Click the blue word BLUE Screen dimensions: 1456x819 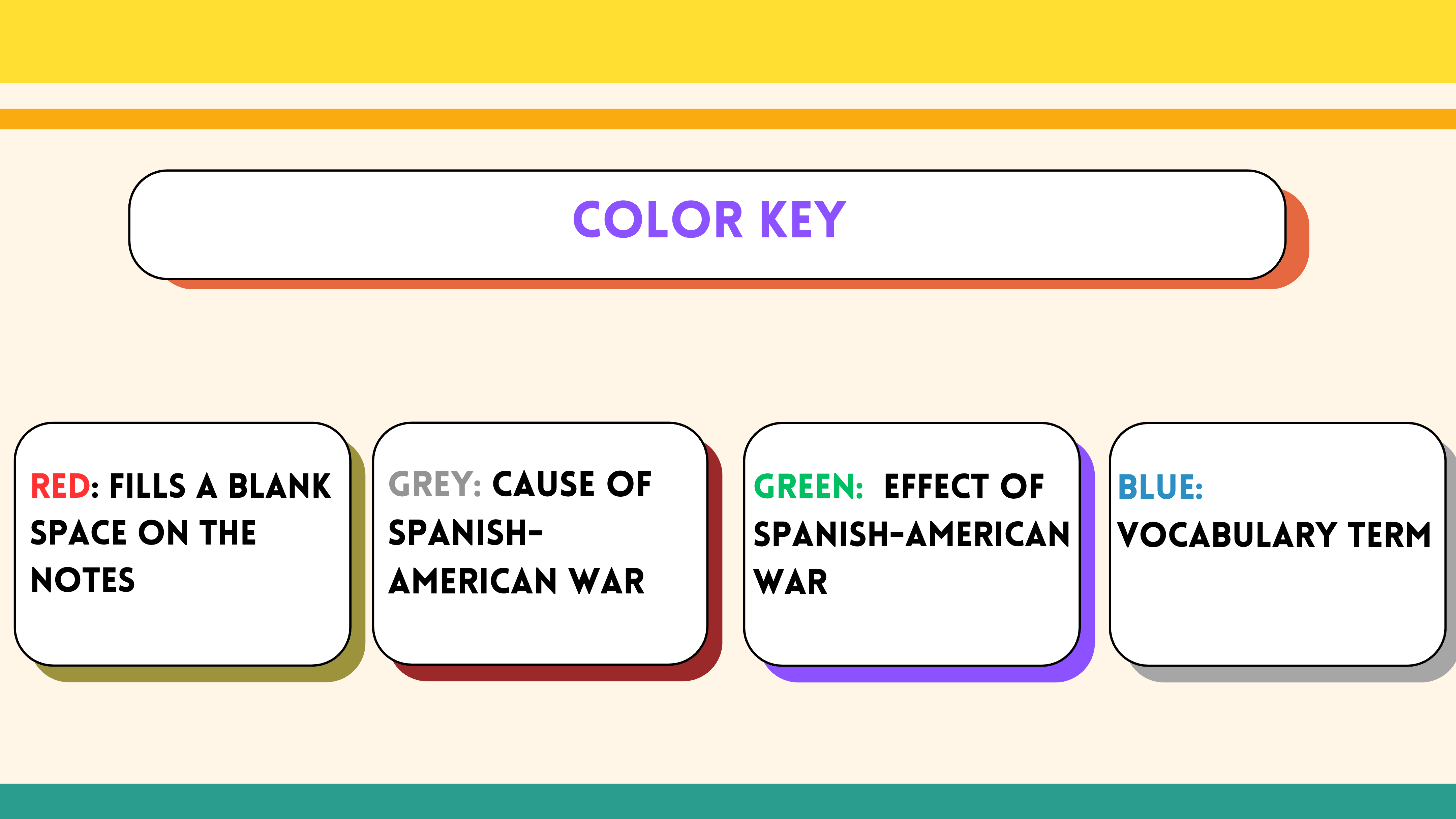(x=1160, y=487)
